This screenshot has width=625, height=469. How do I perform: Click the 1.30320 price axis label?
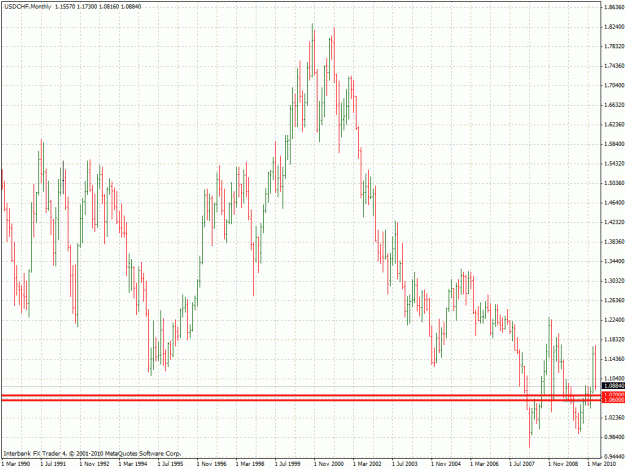pos(614,281)
